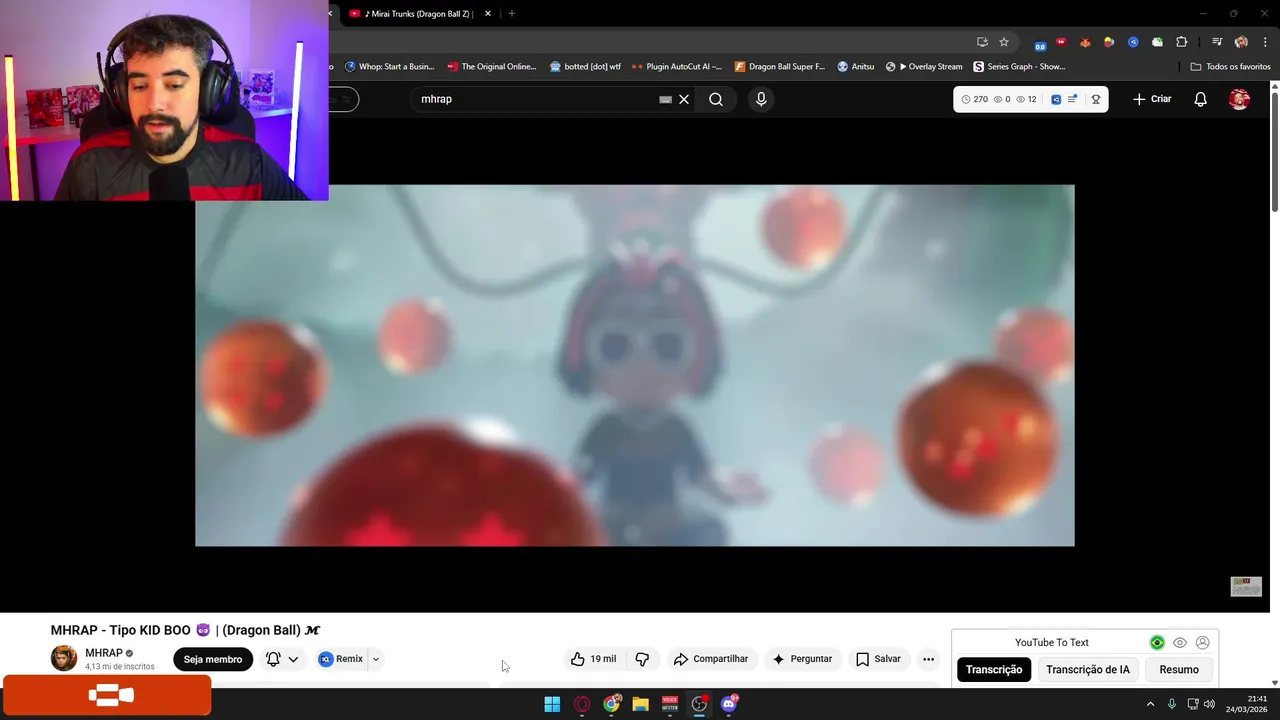Click the install app icon in address bar

(x=982, y=42)
